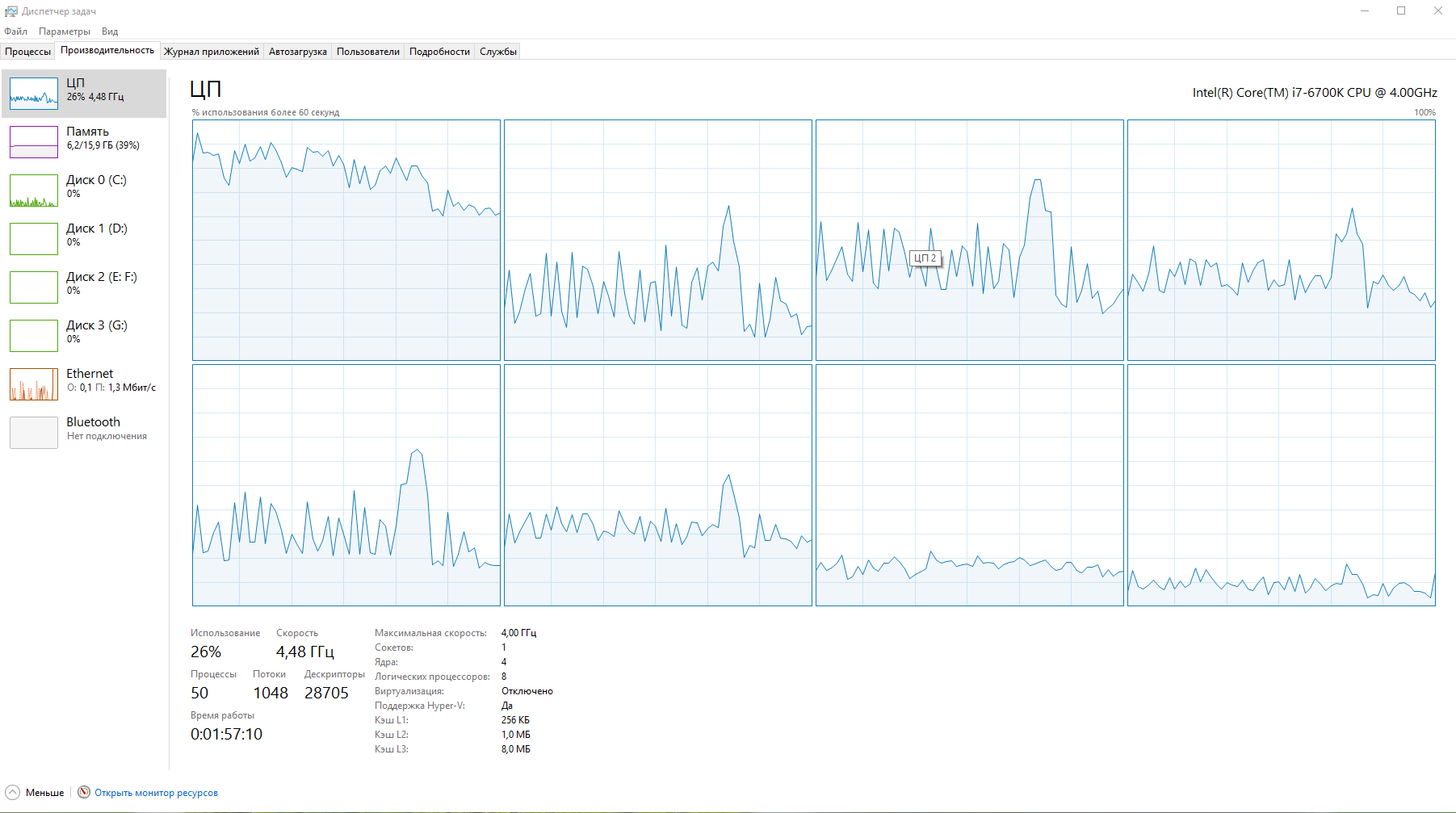
Task: Select the Bluetooth adapter icon
Action: 34,433
